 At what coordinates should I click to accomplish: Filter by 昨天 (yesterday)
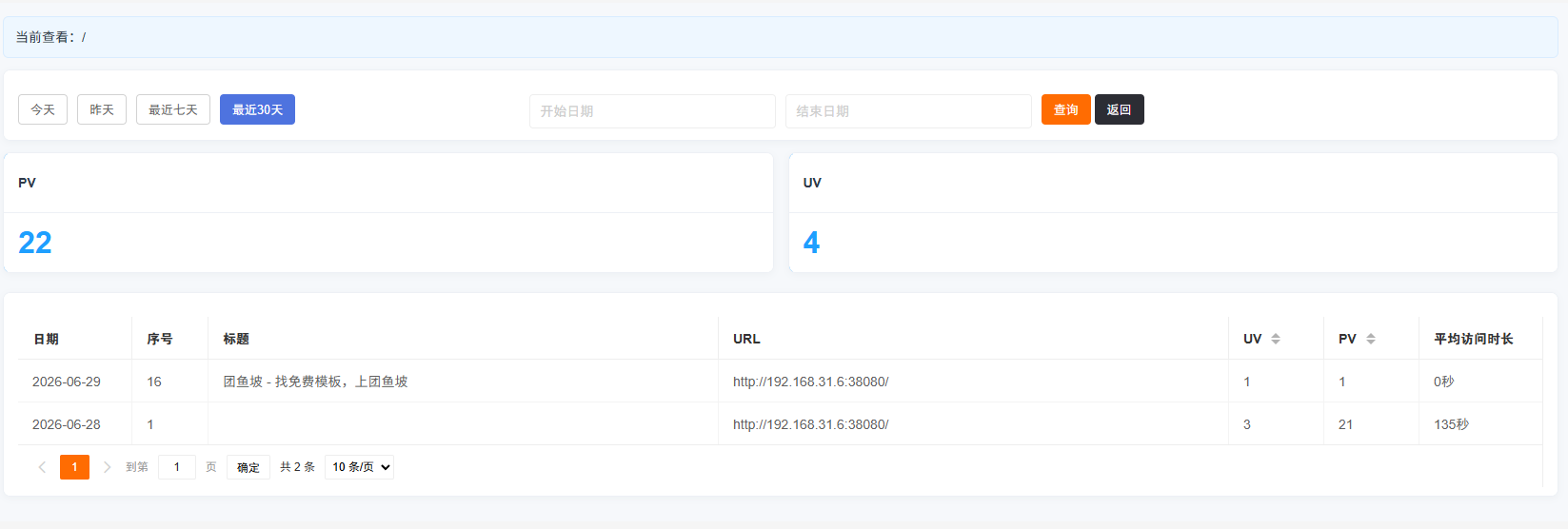(102, 109)
